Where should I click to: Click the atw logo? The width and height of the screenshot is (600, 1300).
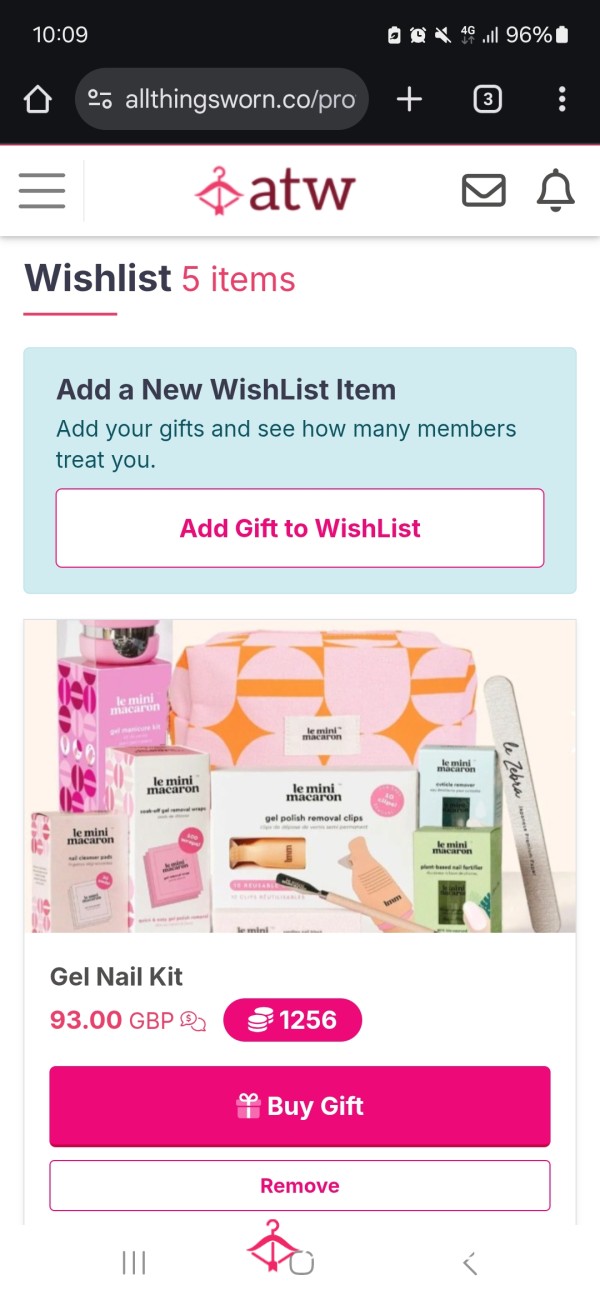pos(275,190)
